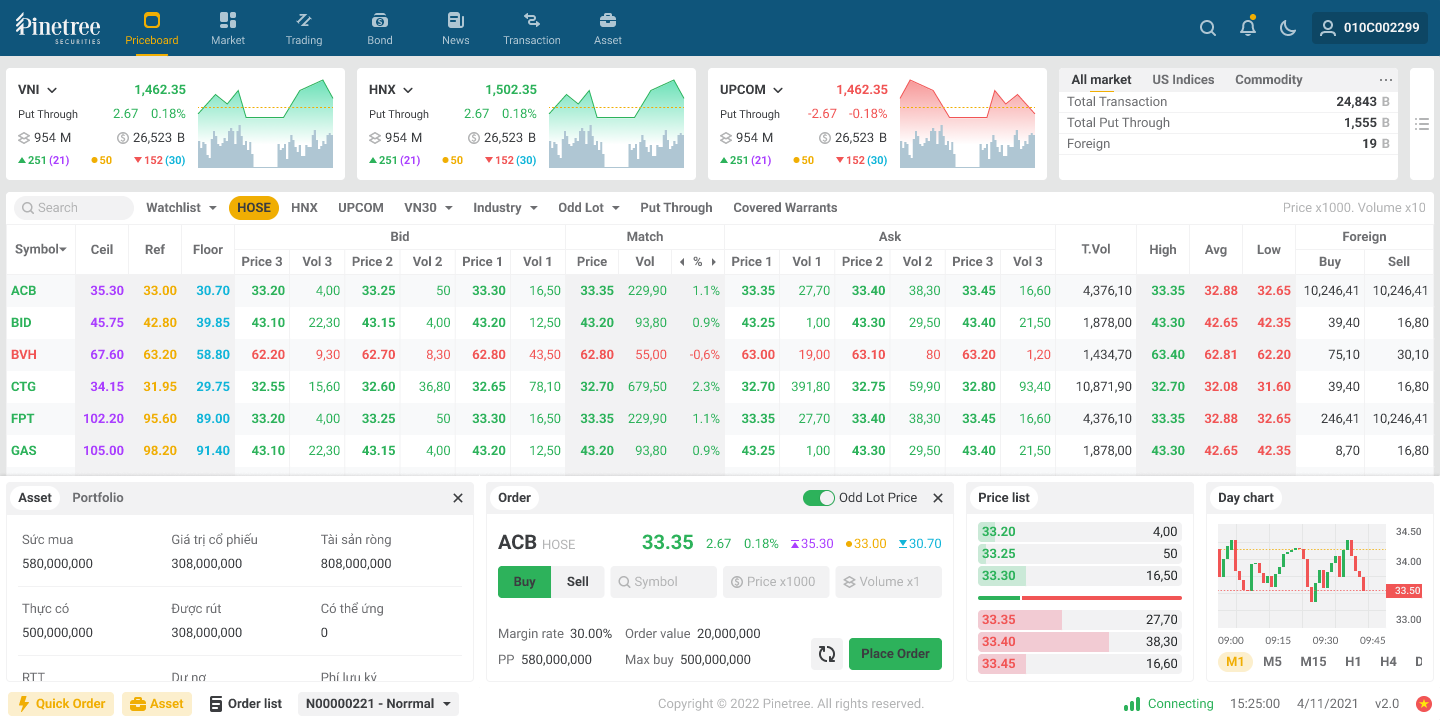Screen dimensions: 1440x720
Task: Click the UPCOM exchange filter
Action: [361, 208]
